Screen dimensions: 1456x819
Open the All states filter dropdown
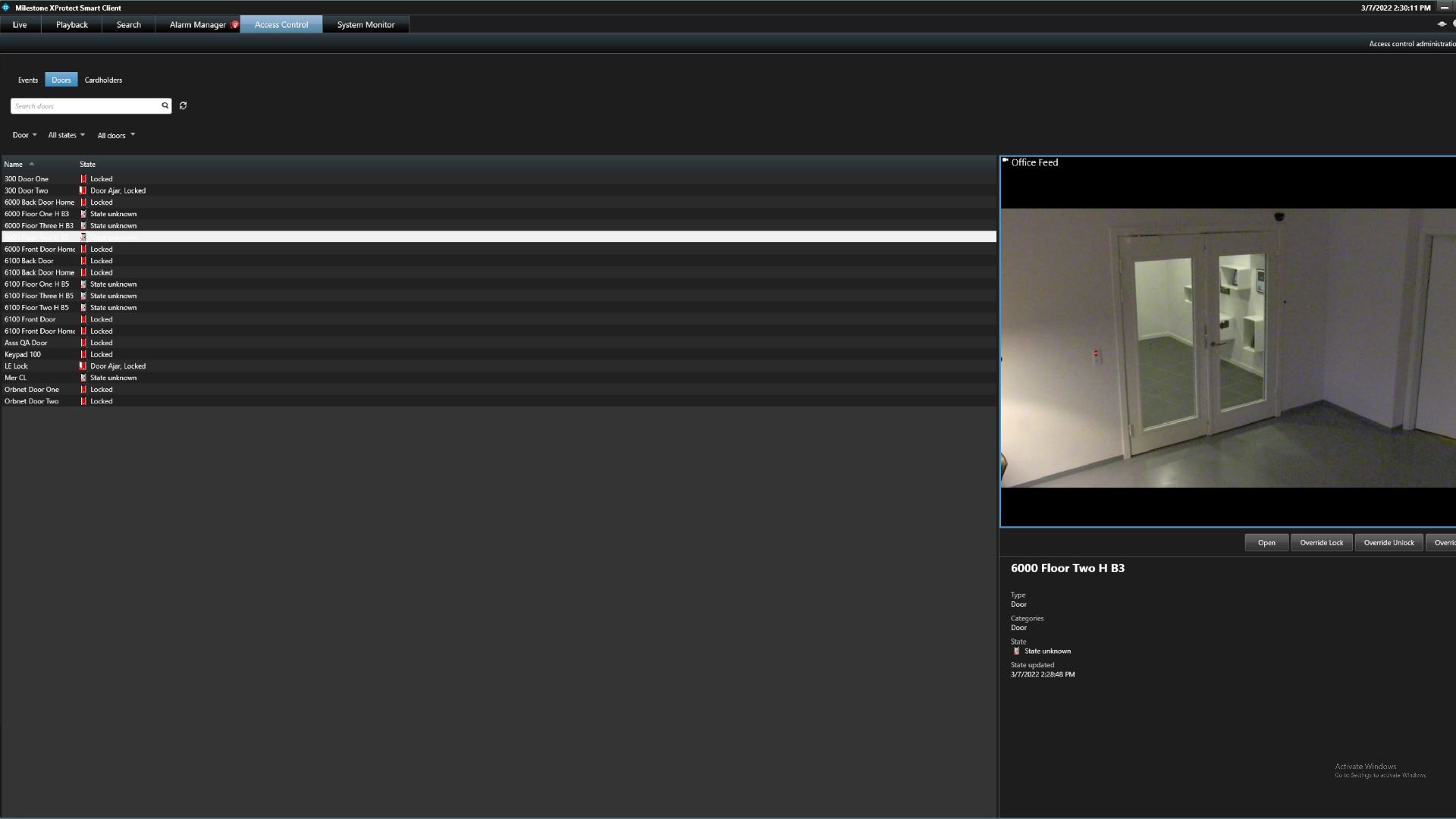click(67, 135)
